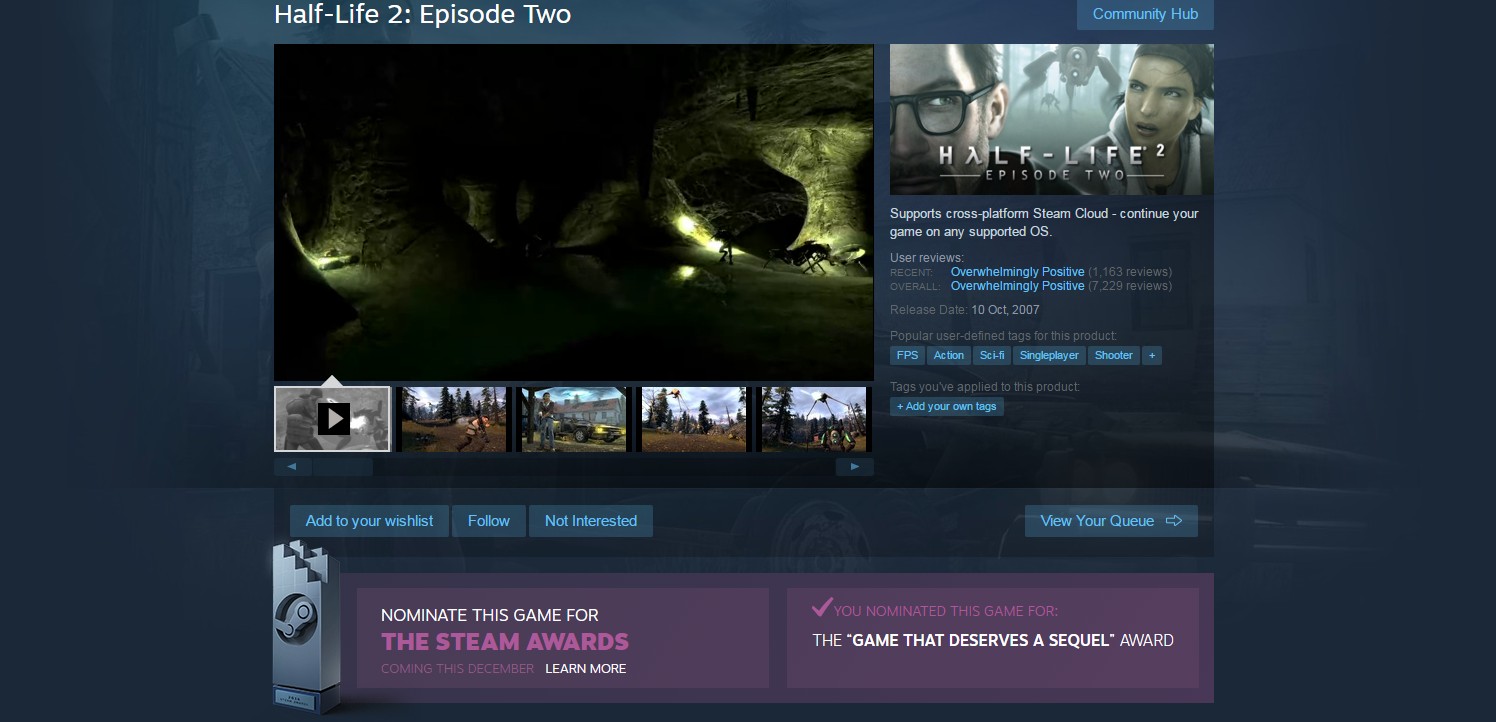Add your own tags

(x=947, y=406)
